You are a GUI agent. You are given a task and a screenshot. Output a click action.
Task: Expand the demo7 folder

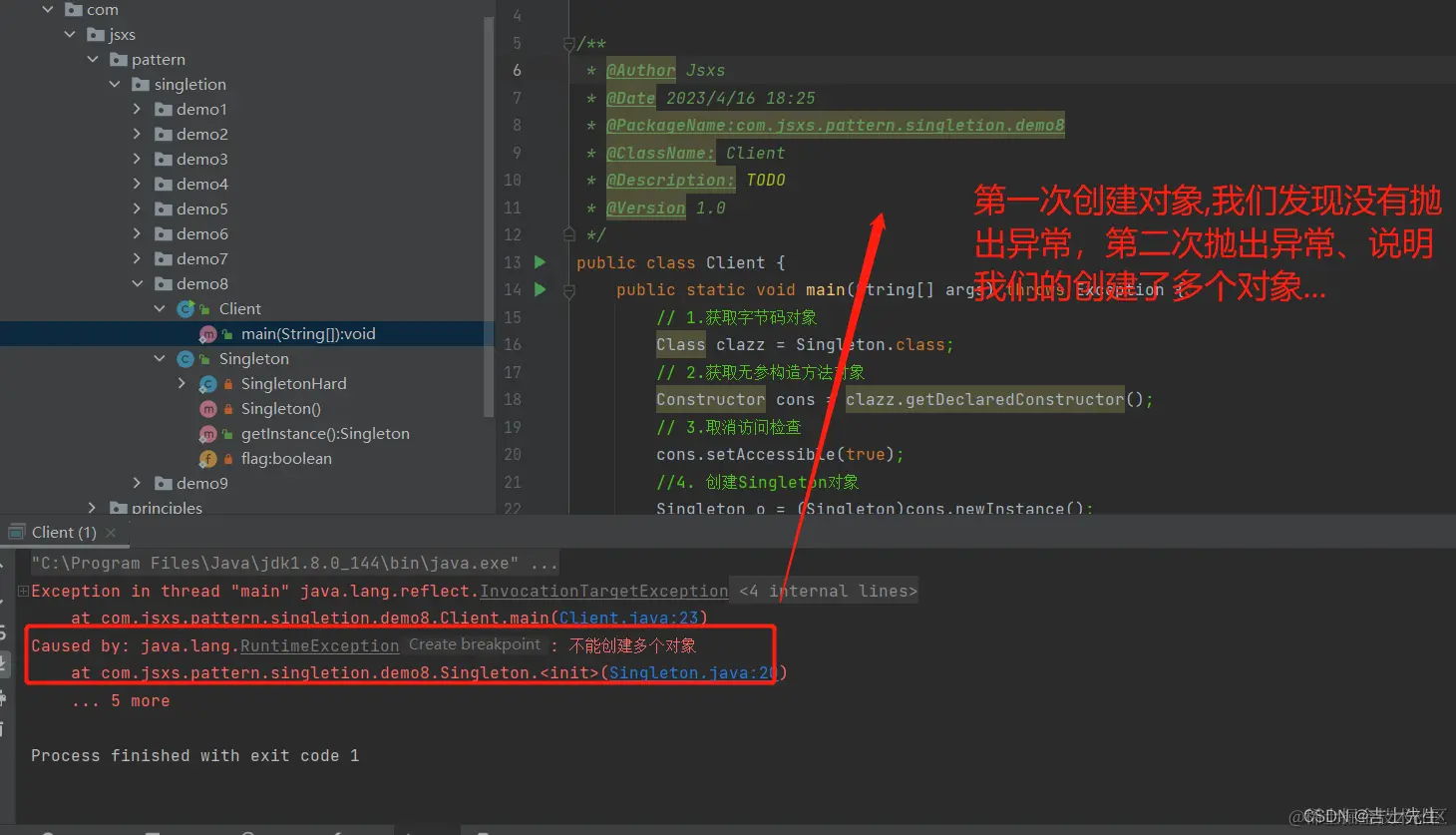[138, 258]
